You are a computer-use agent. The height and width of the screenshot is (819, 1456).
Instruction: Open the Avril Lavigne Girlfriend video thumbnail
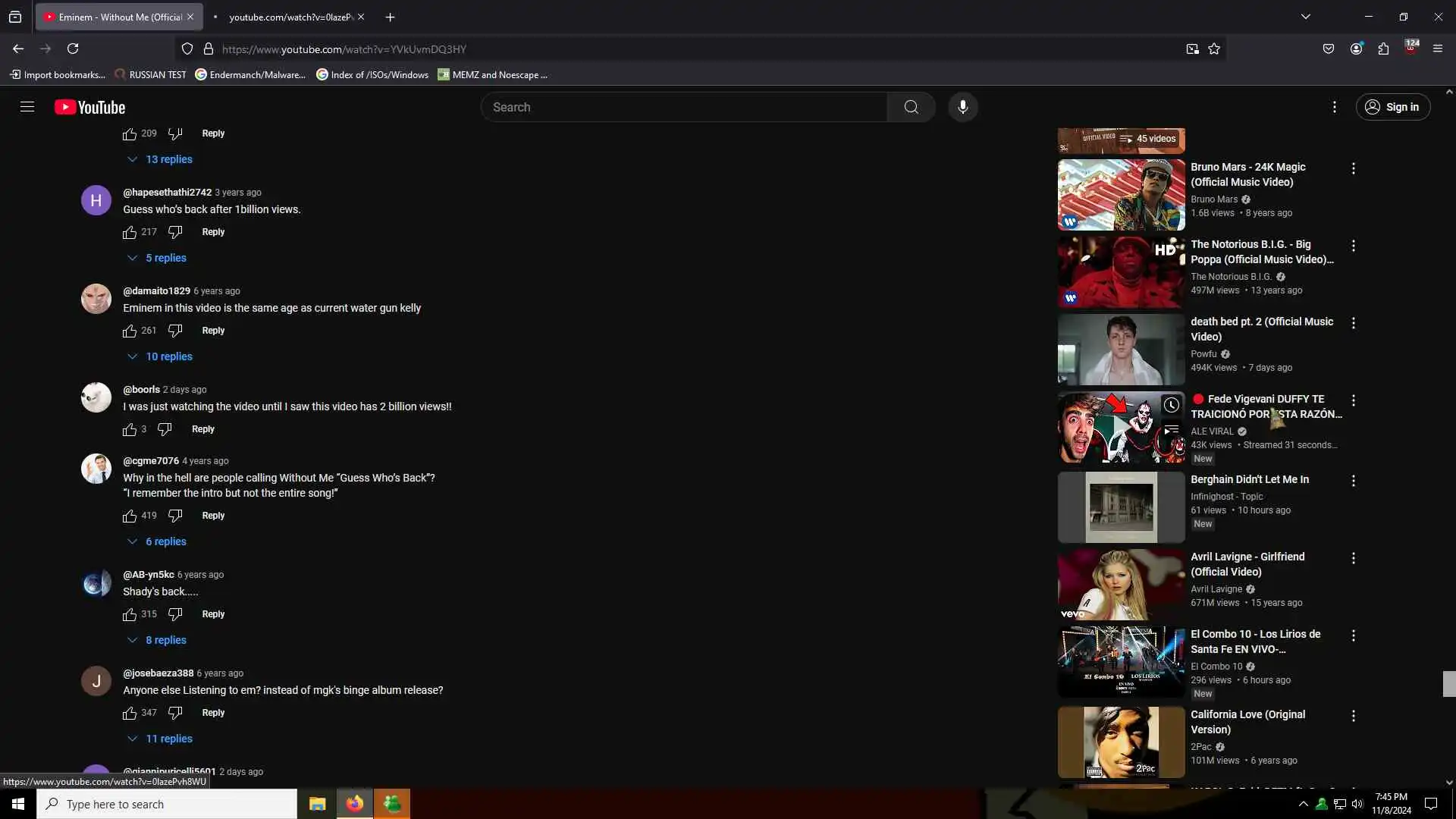(1121, 585)
